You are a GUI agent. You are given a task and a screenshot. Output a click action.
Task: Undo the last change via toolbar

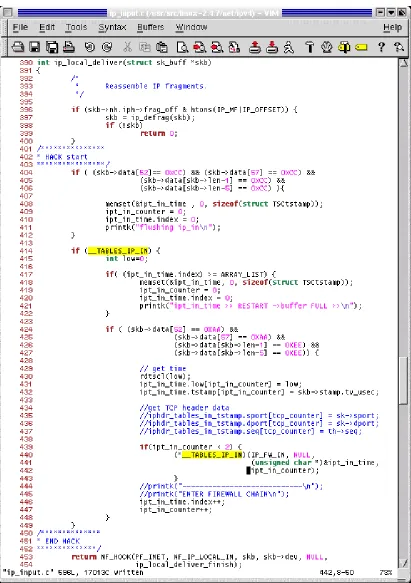[89, 47]
